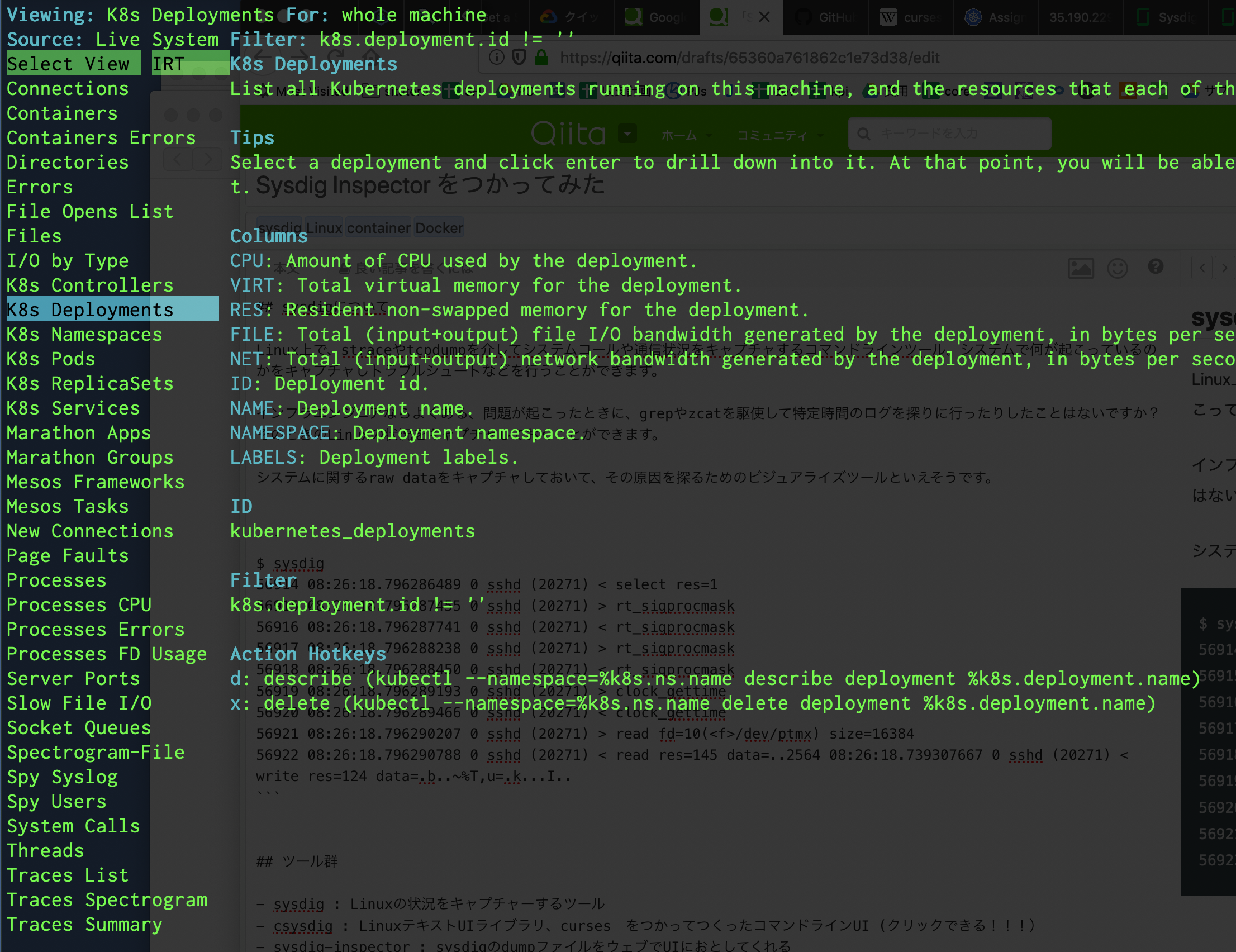Click the site info circle icon in address bar
This screenshot has height=952, width=1236.
496,57
